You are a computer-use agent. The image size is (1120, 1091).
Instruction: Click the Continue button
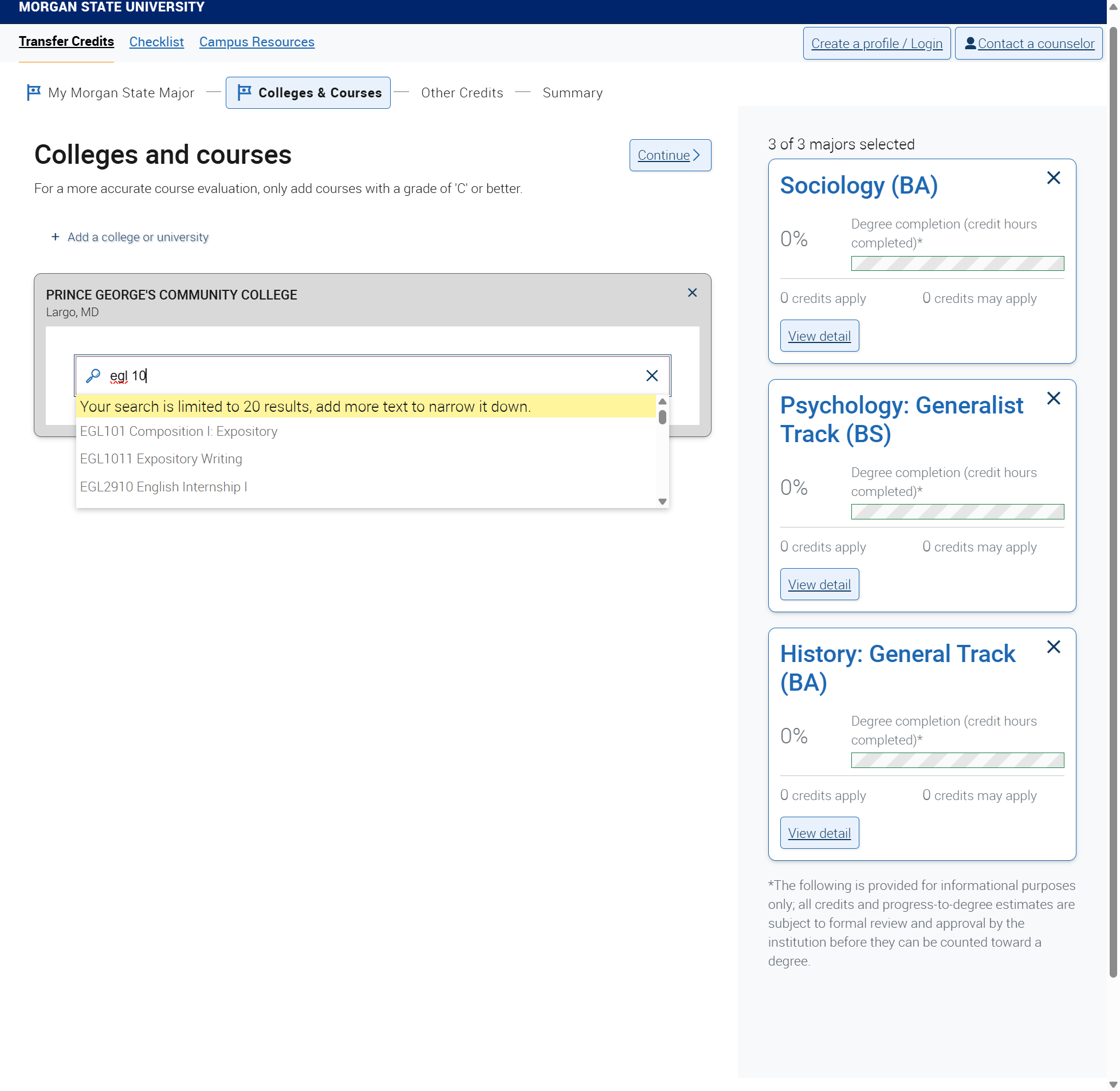click(x=670, y=155)
